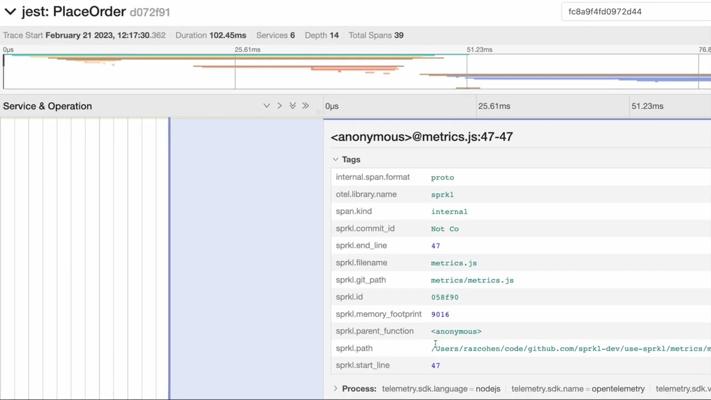
Task: Expand one level with the down chevron
Action: pyautogui.click(x=267, y=106)
